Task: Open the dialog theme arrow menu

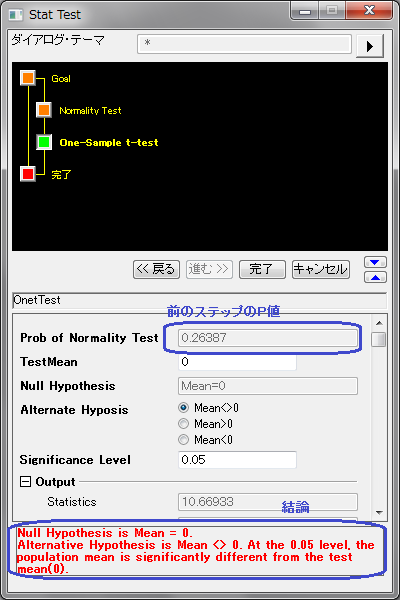Action: tap(370, 46)
